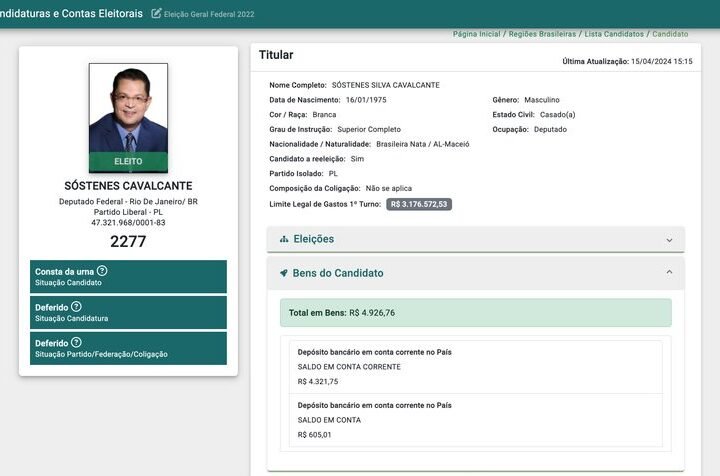The width and height of the screenshot is (720, 476).
Task: Click the R$ 4.321,75 value
Action: (x=318, y=381)
